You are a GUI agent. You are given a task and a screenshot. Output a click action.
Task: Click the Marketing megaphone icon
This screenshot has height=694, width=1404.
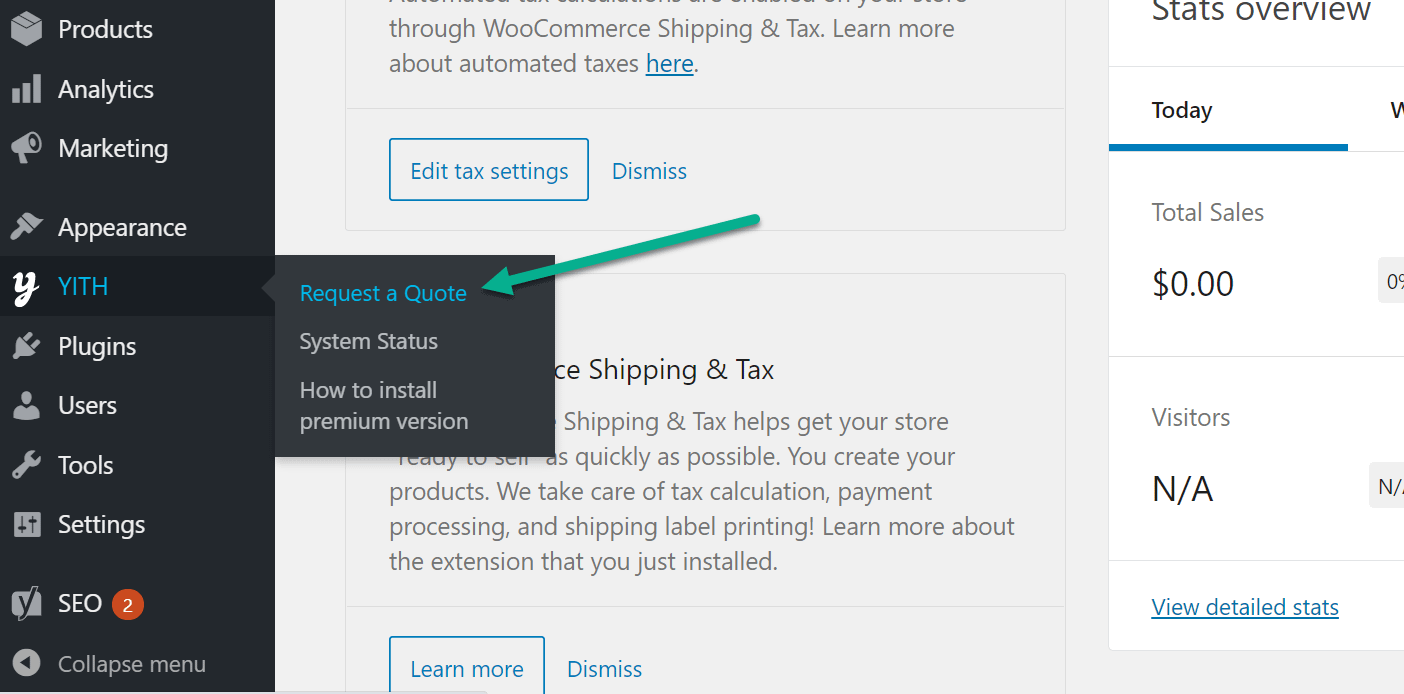[27, 147]
